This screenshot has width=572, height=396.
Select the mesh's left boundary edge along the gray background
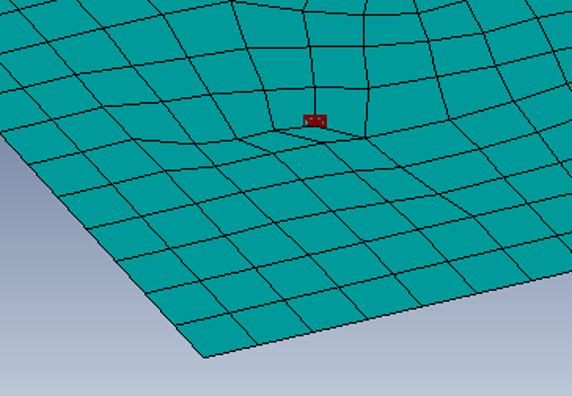(x=102, y=245)
